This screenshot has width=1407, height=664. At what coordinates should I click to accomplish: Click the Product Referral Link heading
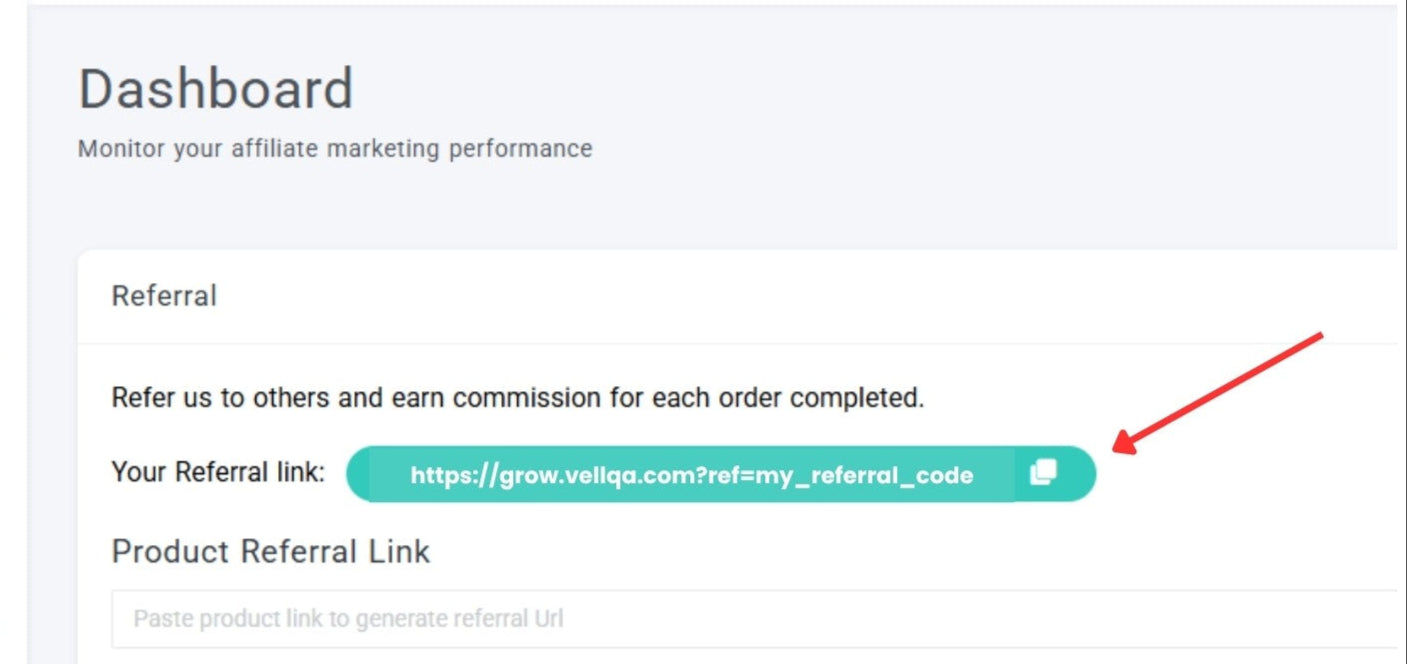point(271,552)
